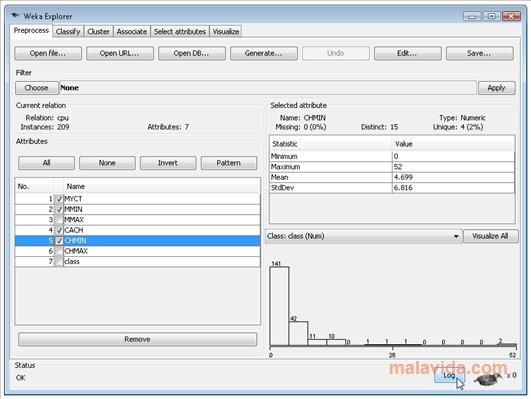Click the Statistic column header
The width and height of the screenshot is (531, 399).
[331, 144]
